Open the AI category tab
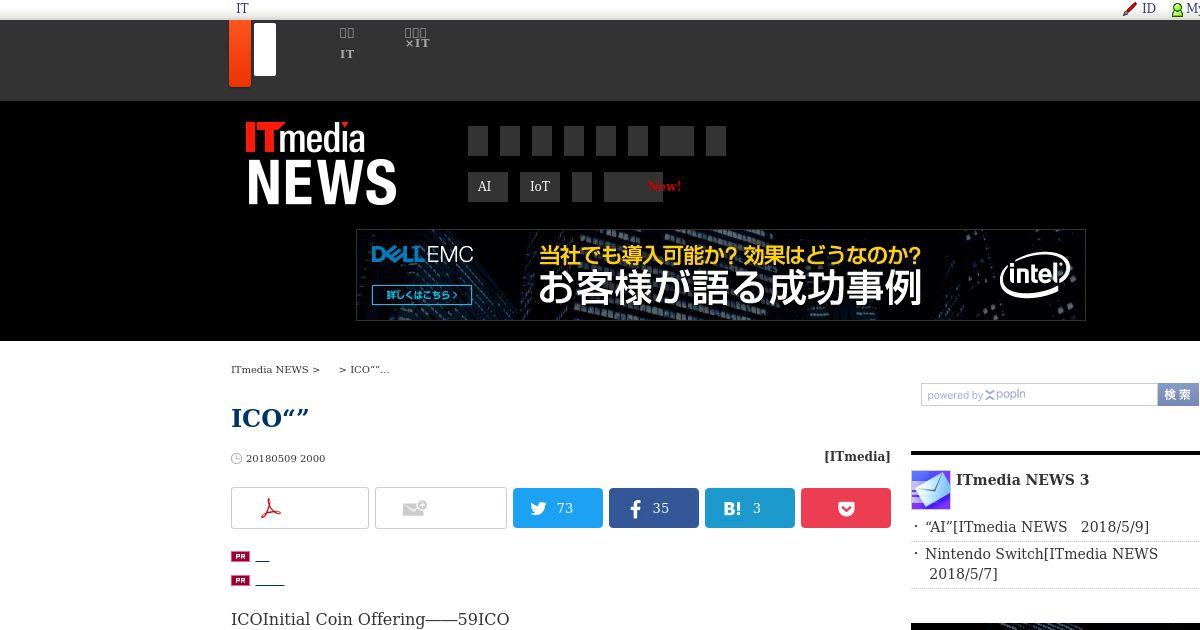This screenshot has height=630, width=1200. 488,187
